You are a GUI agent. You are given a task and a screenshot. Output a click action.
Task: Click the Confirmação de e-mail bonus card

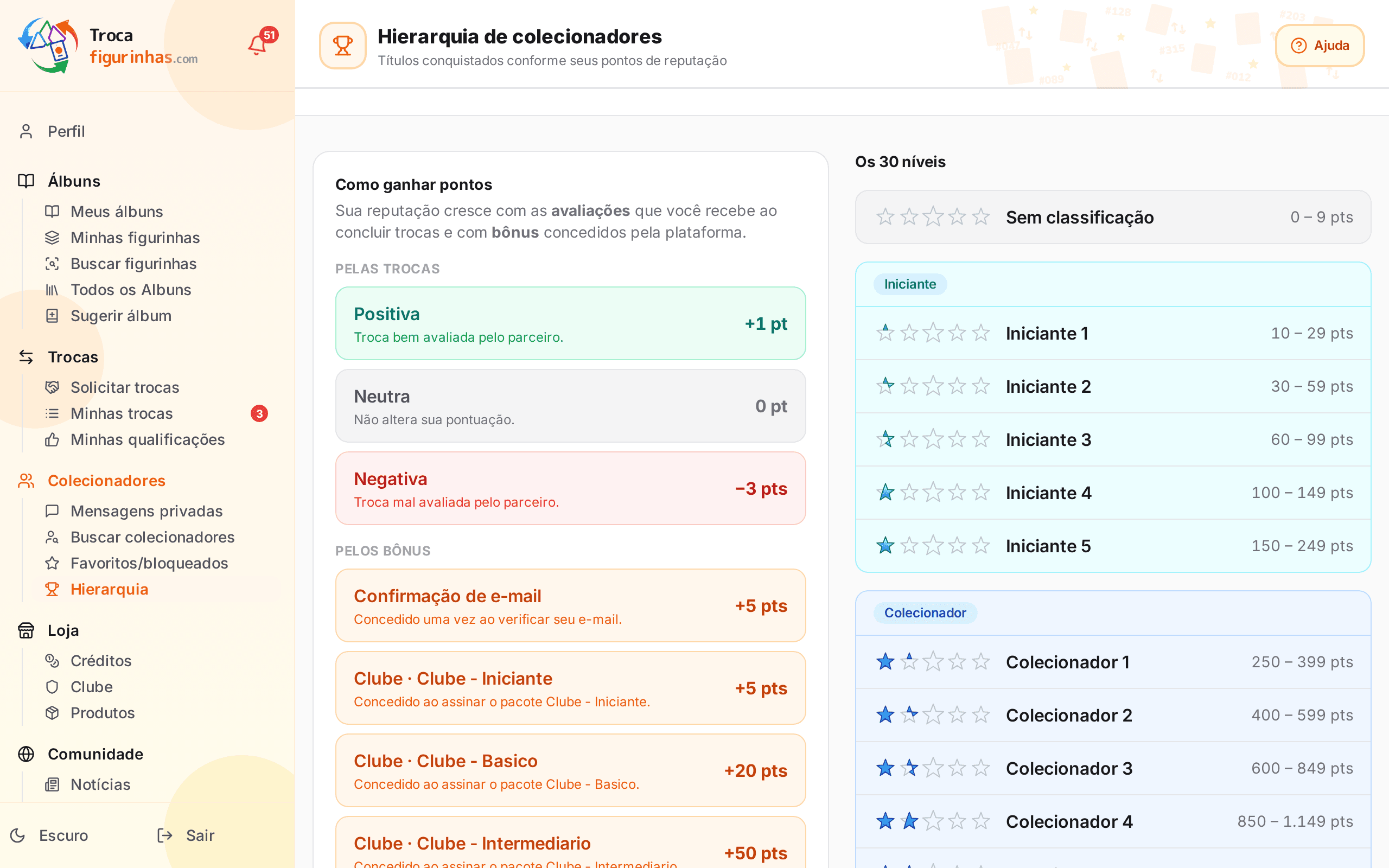click(x=571, y=605)
